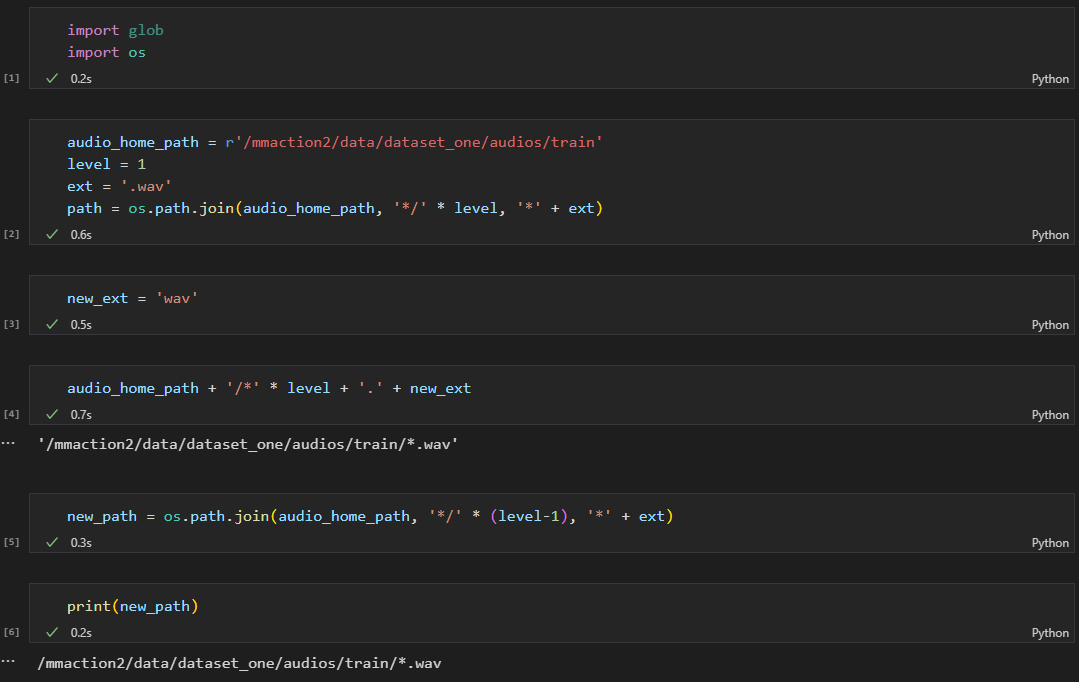Click the checkmark next to the new_path cell

[x=51, y=542]
